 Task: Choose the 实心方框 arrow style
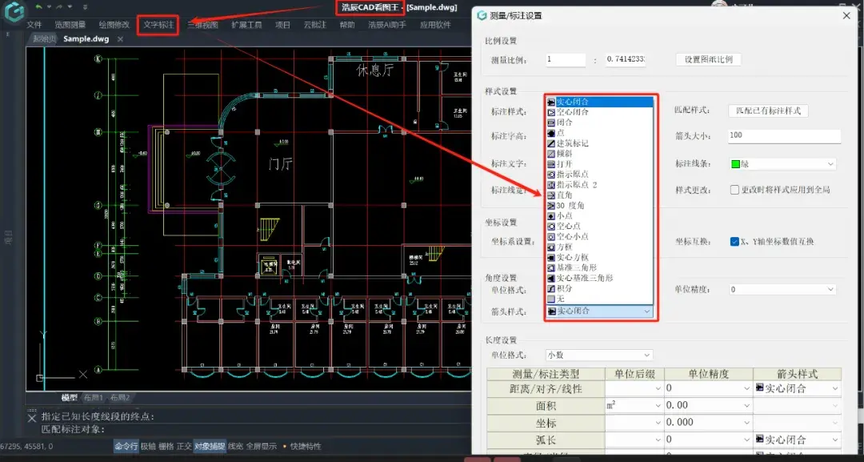click(600, 257)
